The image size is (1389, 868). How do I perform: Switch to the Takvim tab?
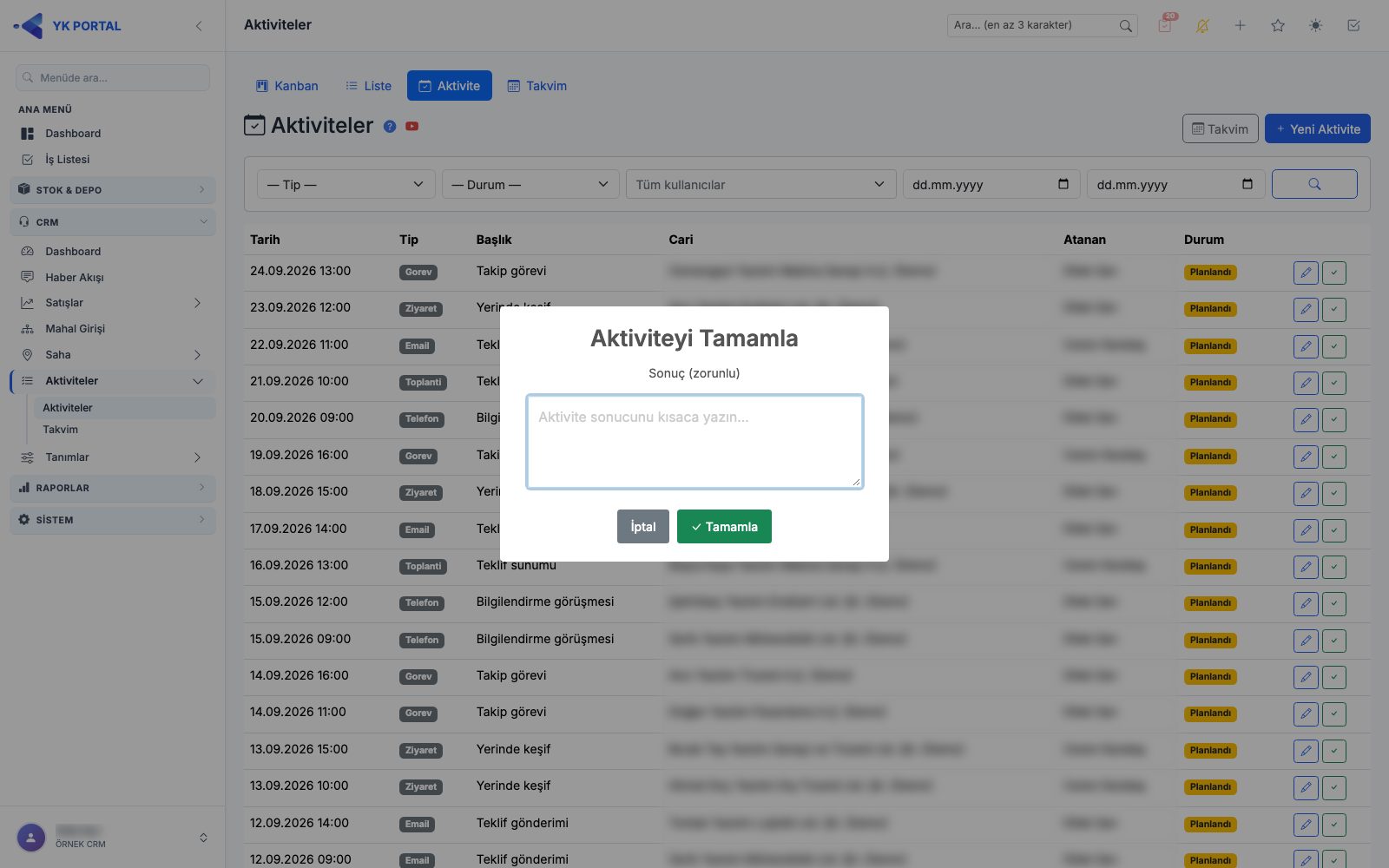coord(537,86)
